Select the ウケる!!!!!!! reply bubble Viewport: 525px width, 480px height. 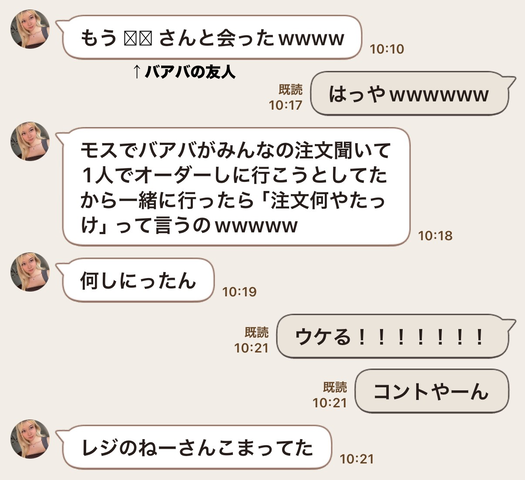395,336
